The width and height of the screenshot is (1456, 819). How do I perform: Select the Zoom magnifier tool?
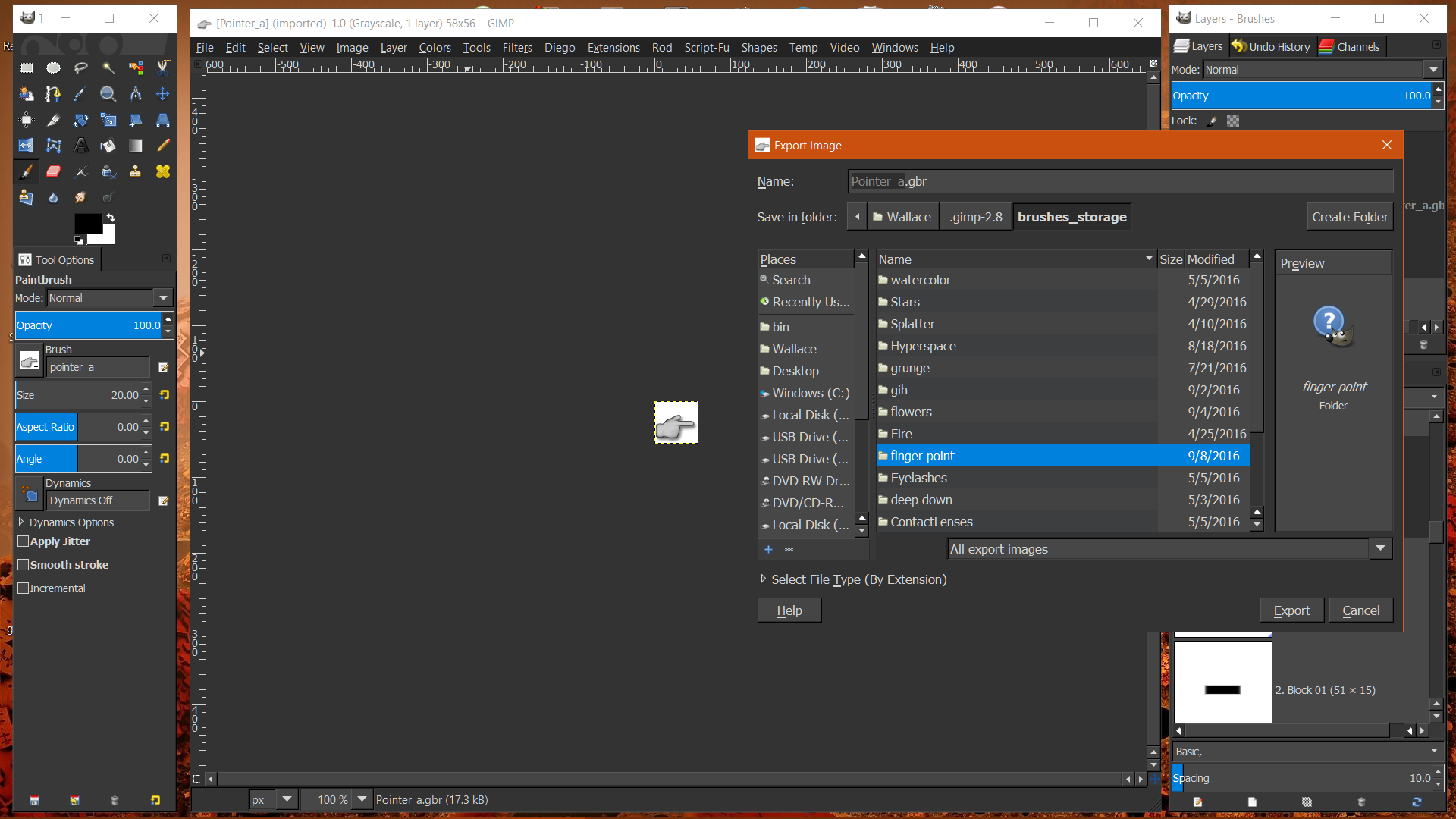pos(108,94)
